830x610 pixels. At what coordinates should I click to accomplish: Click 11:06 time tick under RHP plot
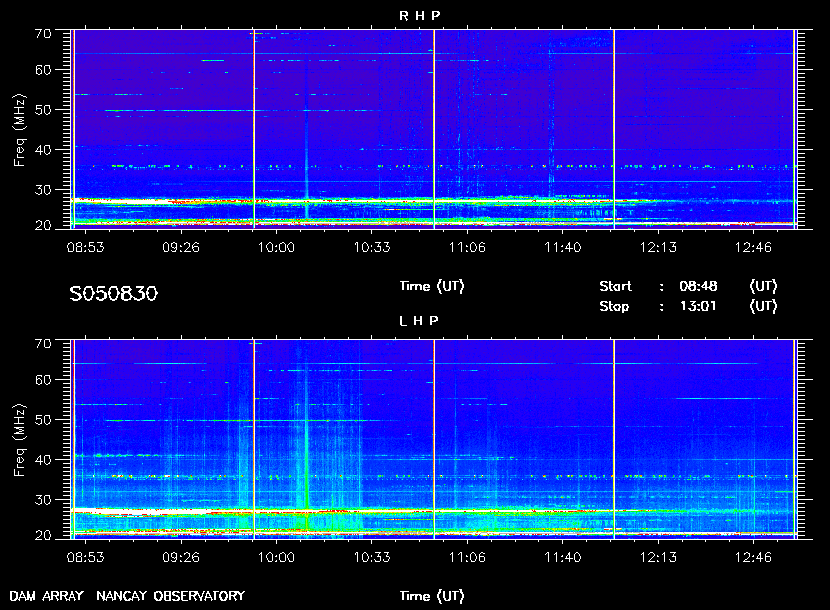(467, 247)
